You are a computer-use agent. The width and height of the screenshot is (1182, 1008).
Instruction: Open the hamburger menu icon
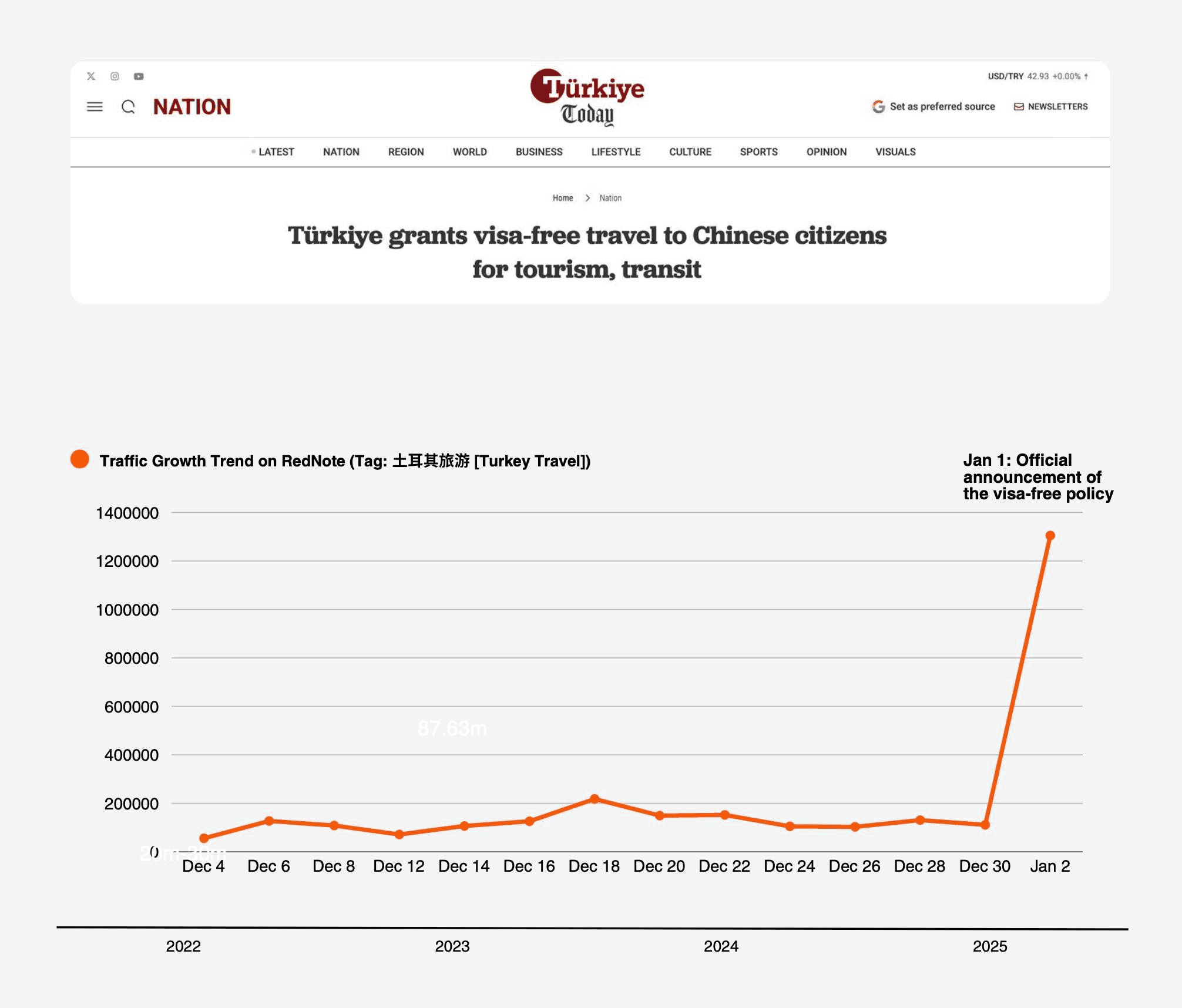[x=95, y=107]
